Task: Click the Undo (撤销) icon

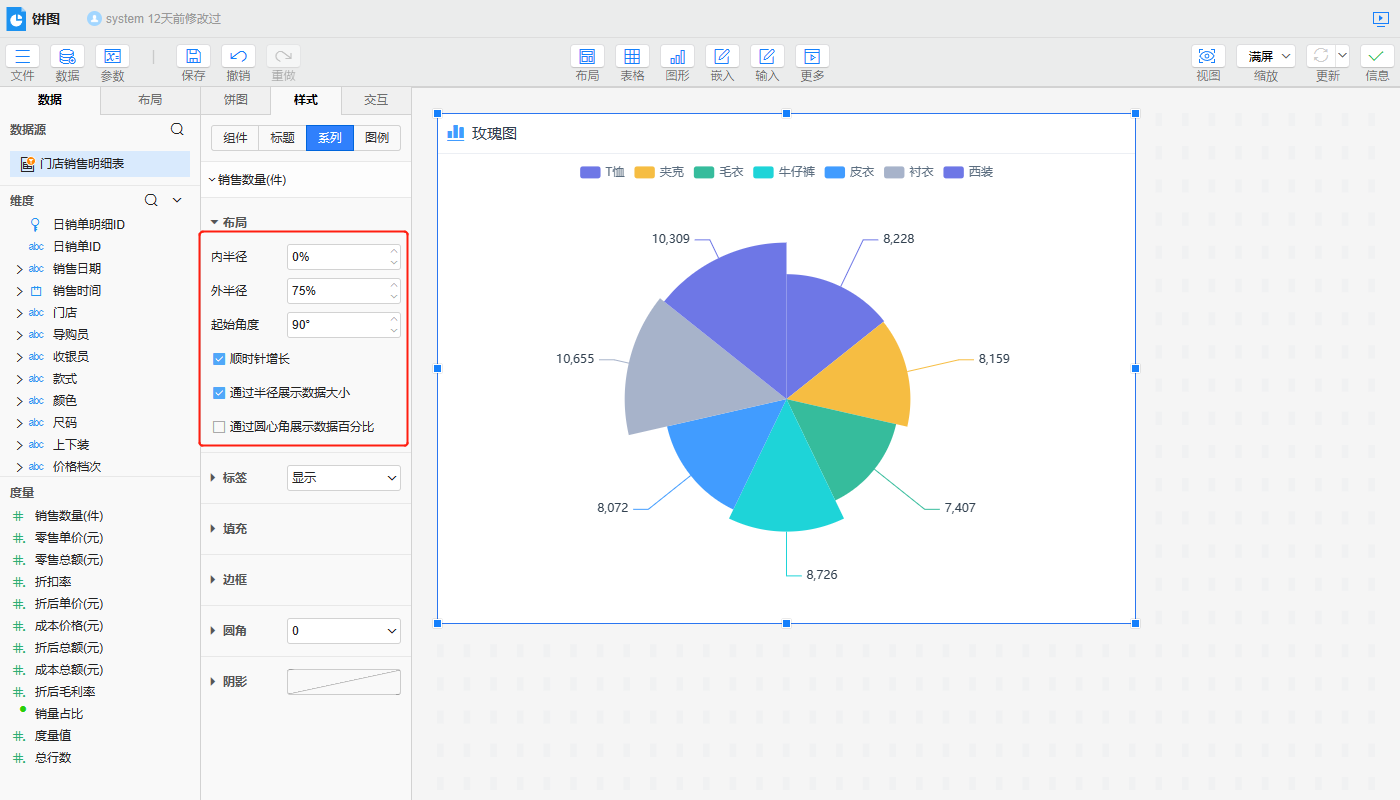Action: point(238,57)
